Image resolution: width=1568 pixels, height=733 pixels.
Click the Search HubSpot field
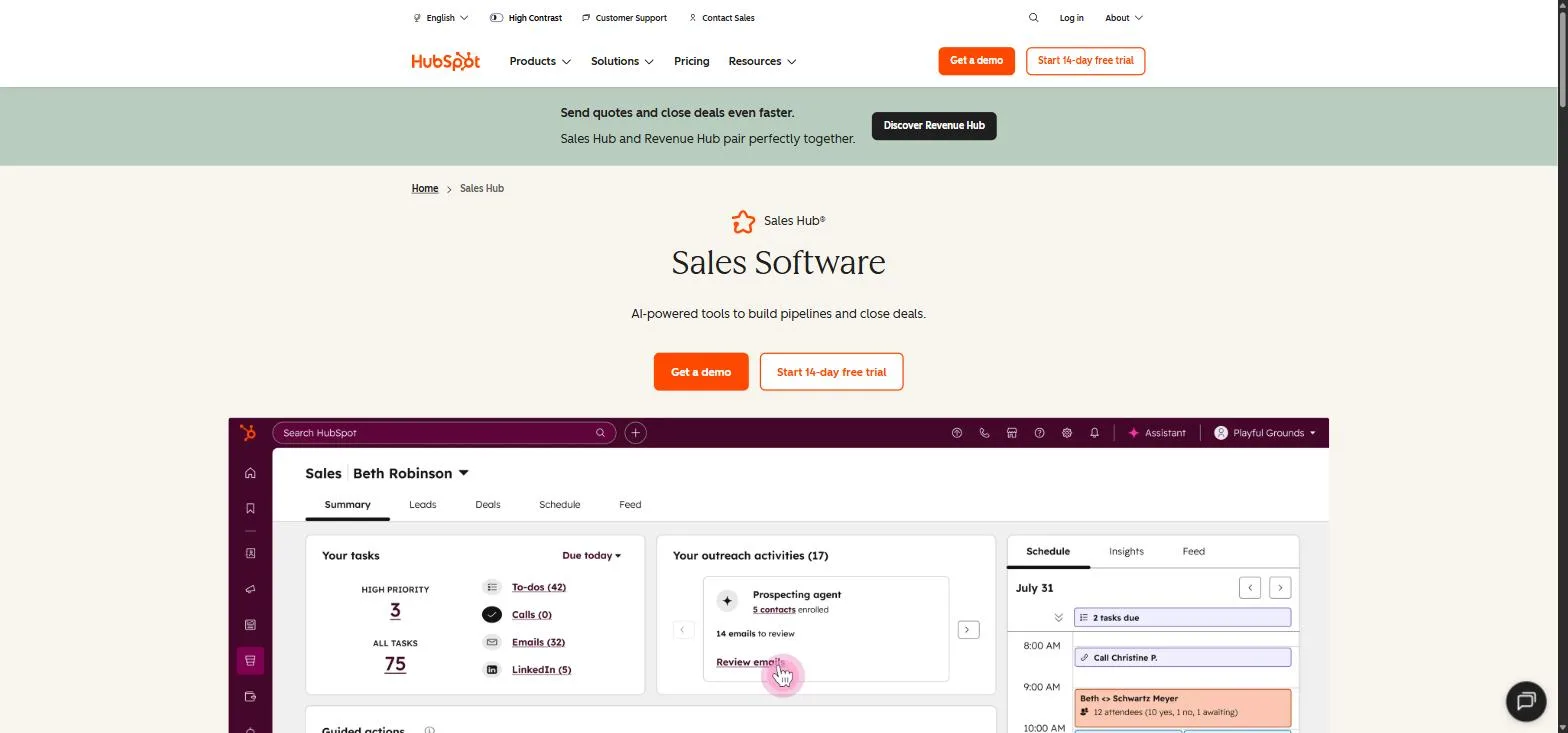pos(444,433)
